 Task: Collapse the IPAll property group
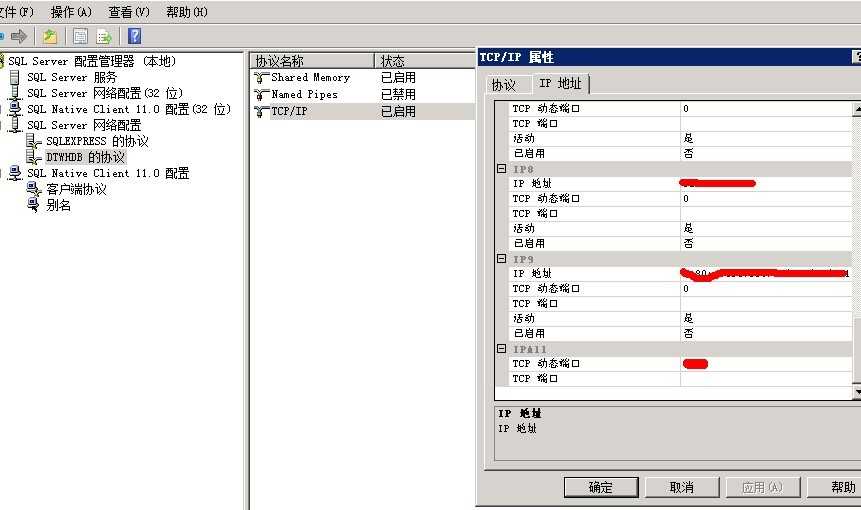click(x=501, y=348)
